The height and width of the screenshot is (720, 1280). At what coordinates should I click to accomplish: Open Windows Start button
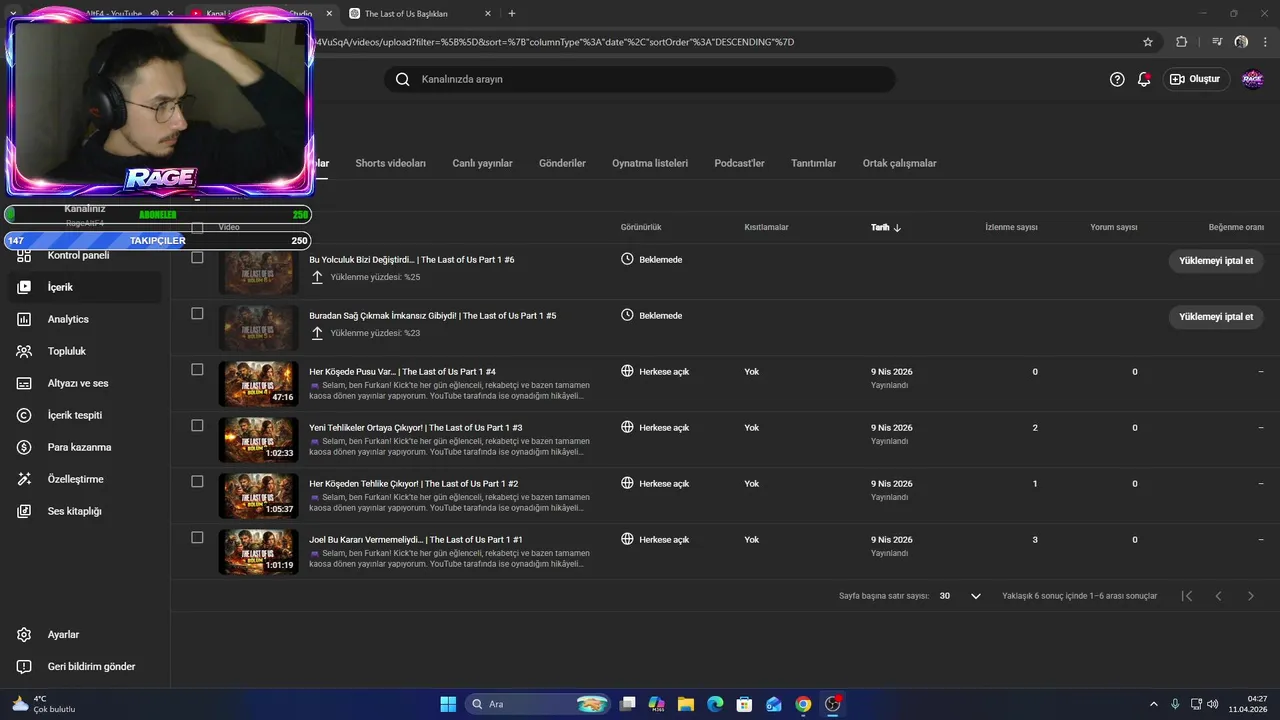(448, 704)
